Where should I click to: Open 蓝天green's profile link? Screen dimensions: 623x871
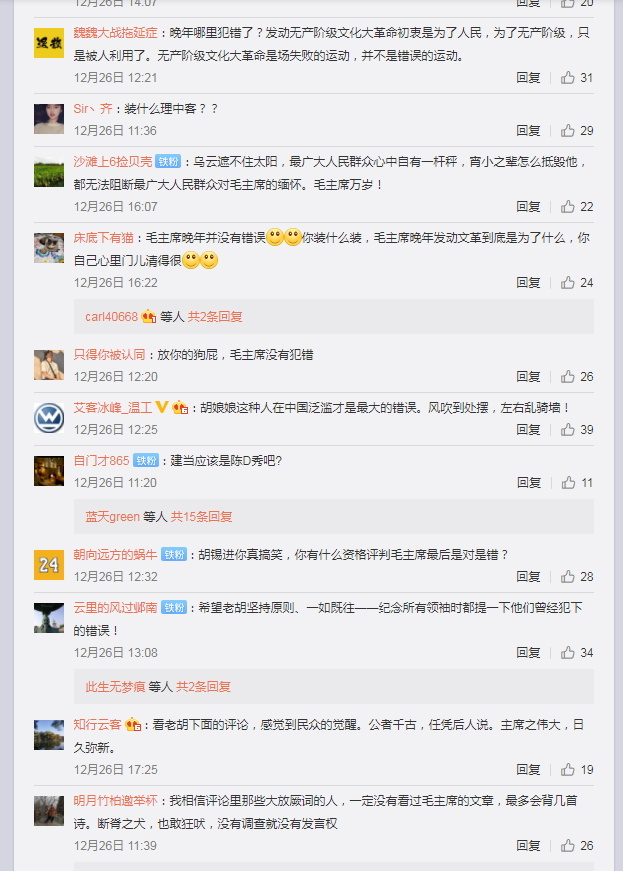(112, 517)
